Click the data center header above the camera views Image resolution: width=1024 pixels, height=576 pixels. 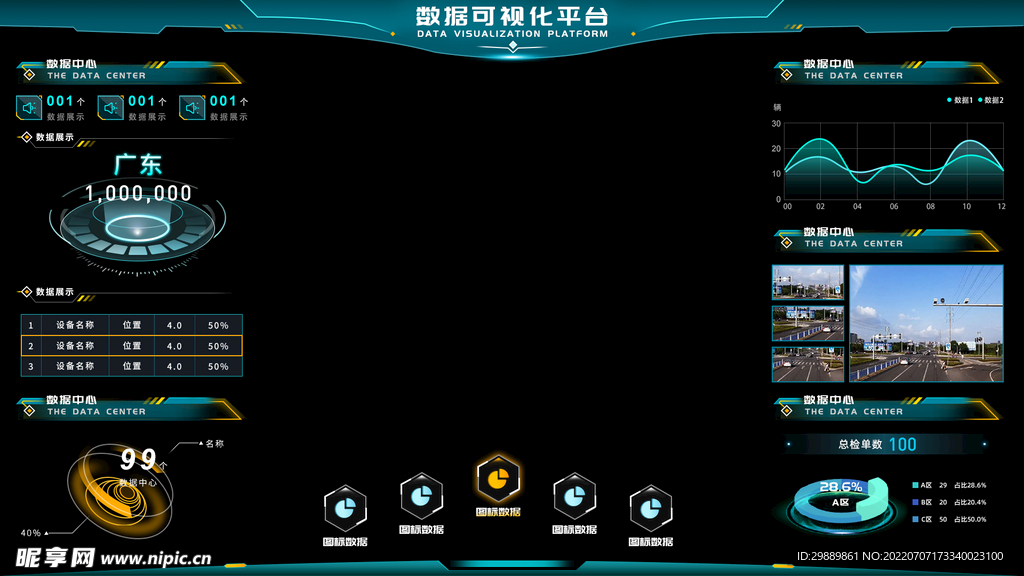[887, 239]
